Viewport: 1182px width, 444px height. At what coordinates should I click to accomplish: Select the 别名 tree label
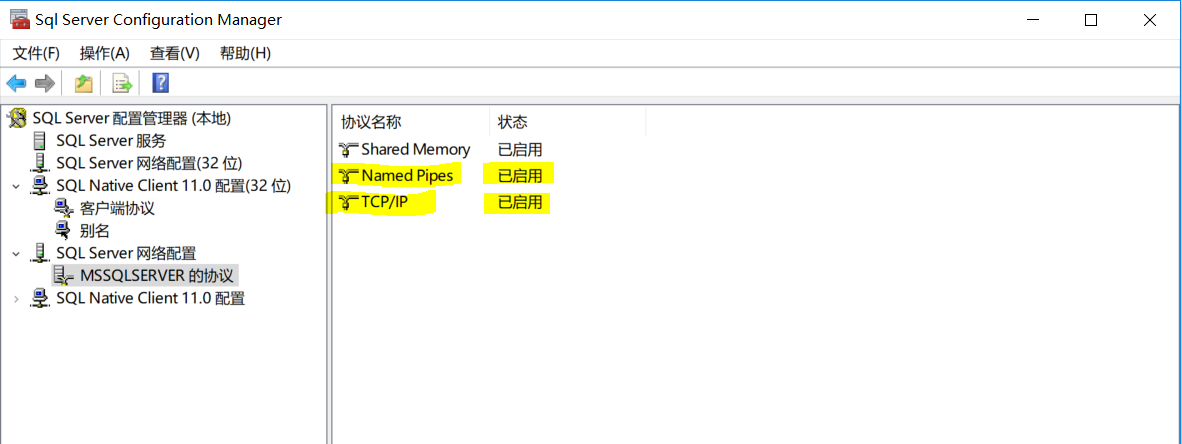[94, 231]
